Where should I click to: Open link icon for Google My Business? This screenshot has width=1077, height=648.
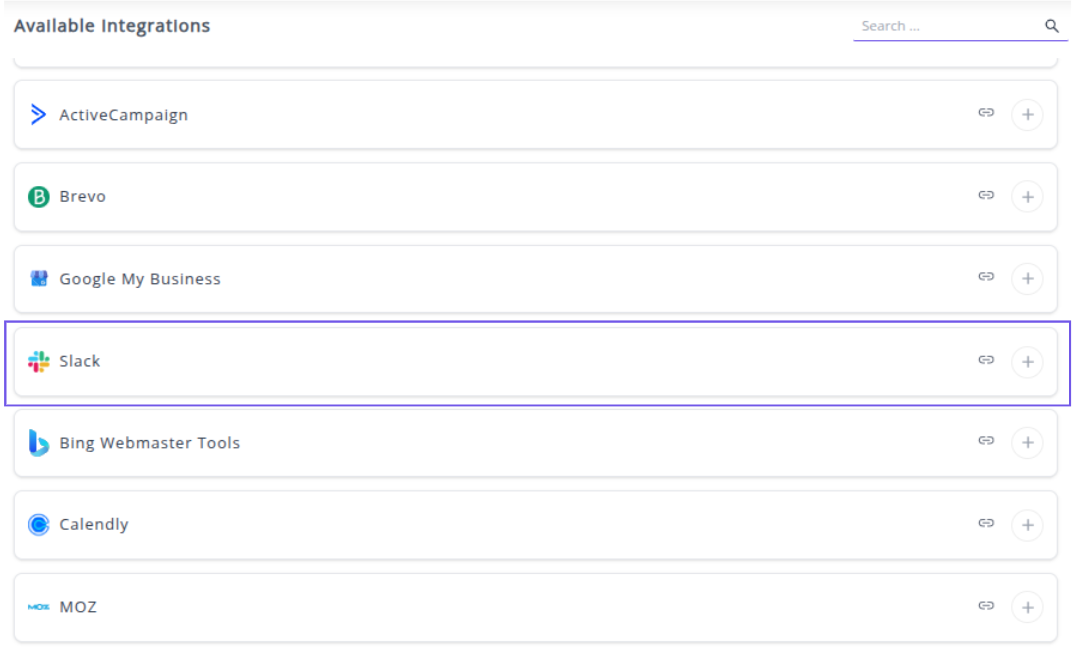[986, 277]
